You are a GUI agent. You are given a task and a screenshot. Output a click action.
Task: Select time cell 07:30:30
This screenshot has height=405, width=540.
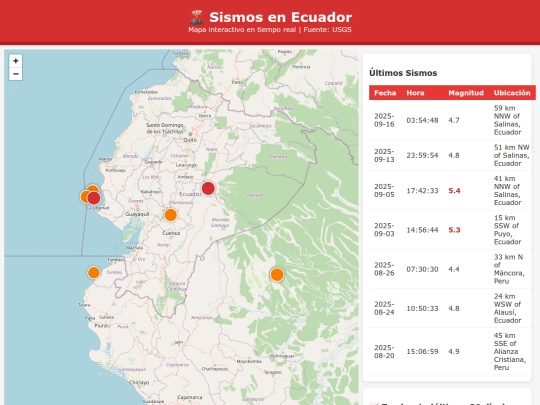422,269
